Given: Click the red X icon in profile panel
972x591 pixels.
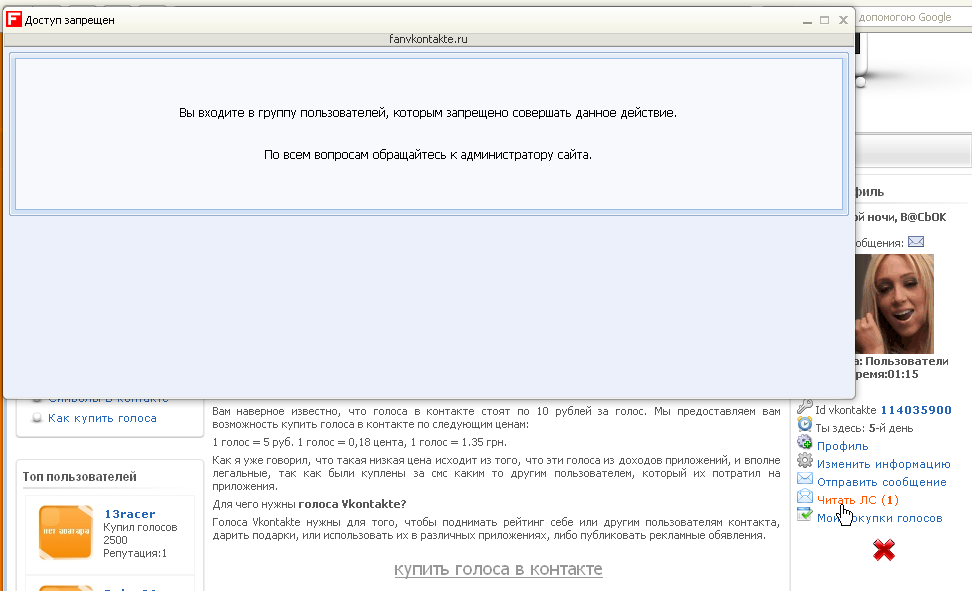Looking at the screenshot, I should (884, 549).
